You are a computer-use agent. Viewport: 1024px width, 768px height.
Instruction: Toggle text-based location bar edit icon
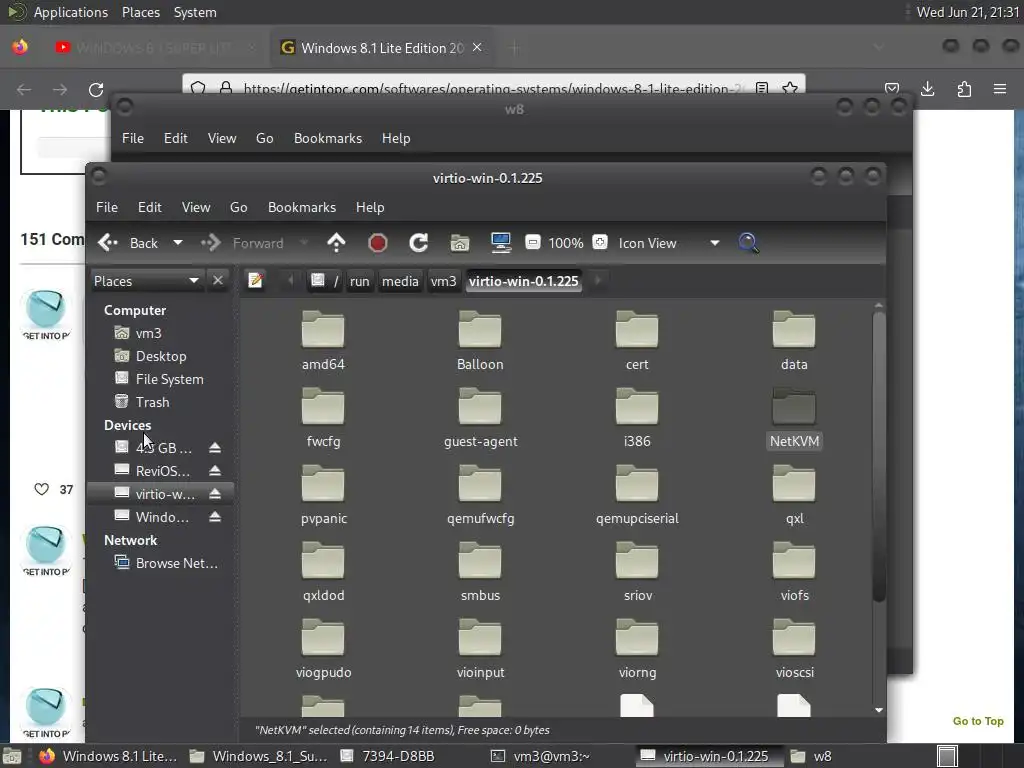[255, 281]
